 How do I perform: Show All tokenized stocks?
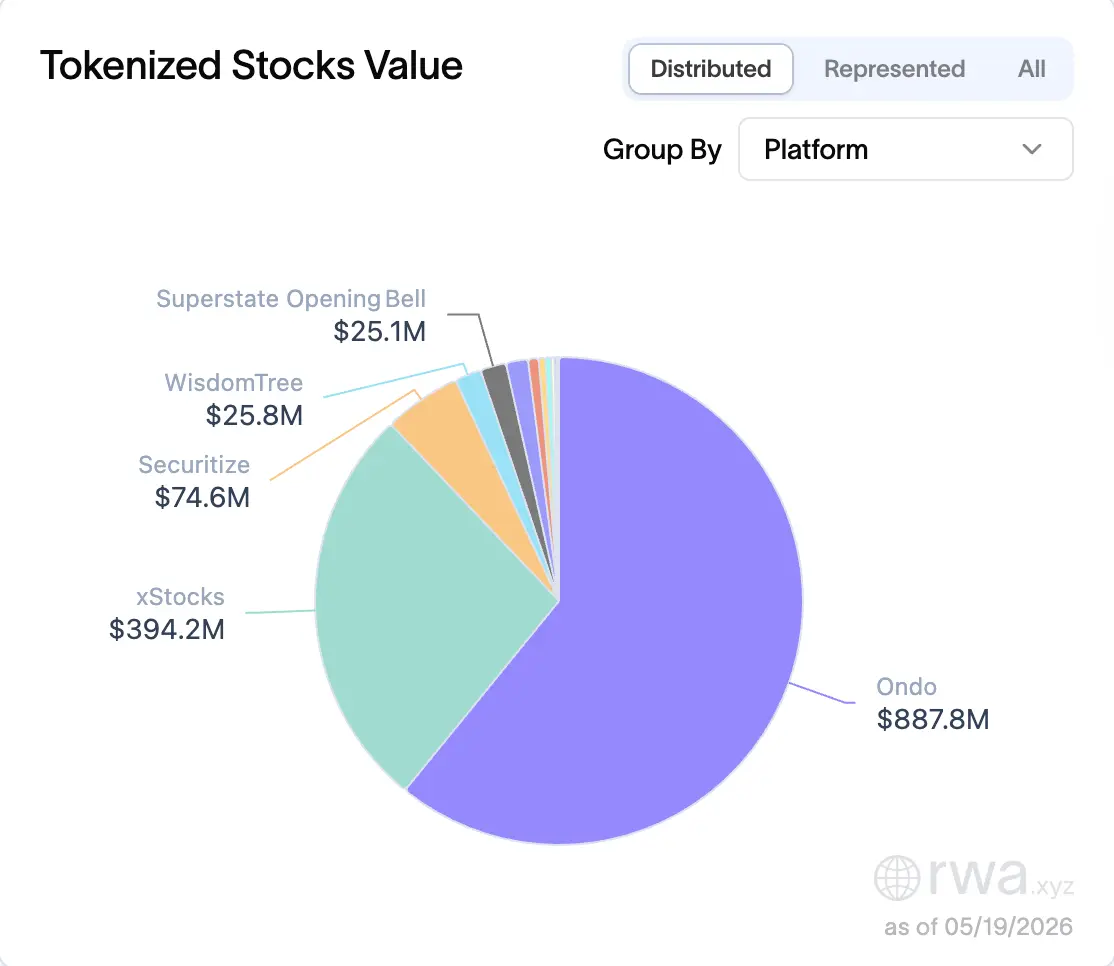(1032, 69)
